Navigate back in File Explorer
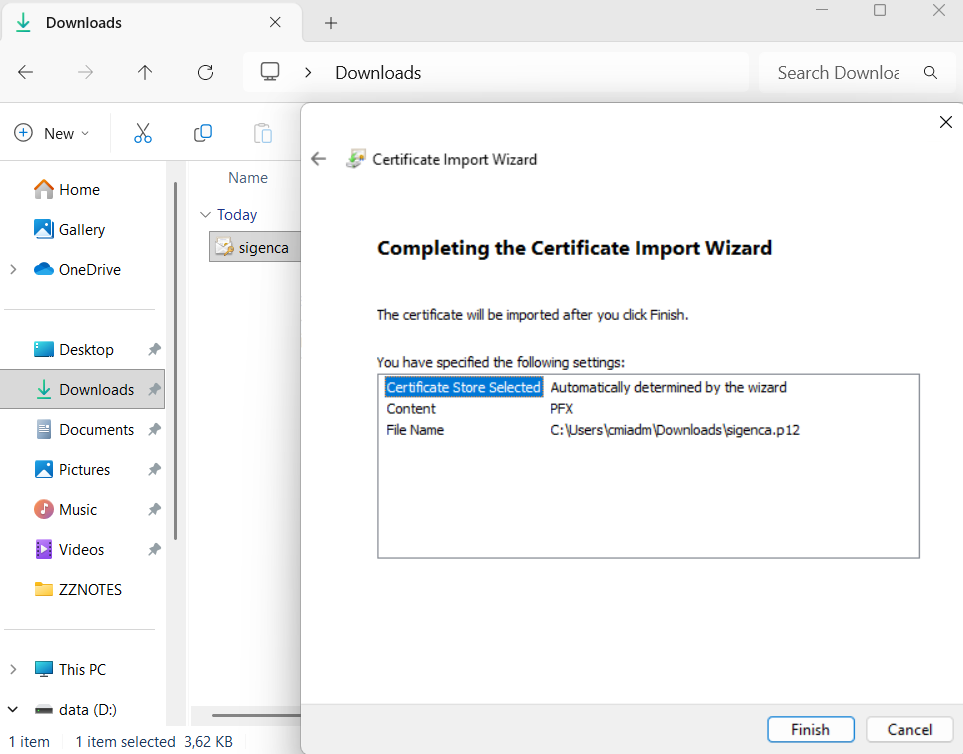963x754 pixels. click(26, 72)
